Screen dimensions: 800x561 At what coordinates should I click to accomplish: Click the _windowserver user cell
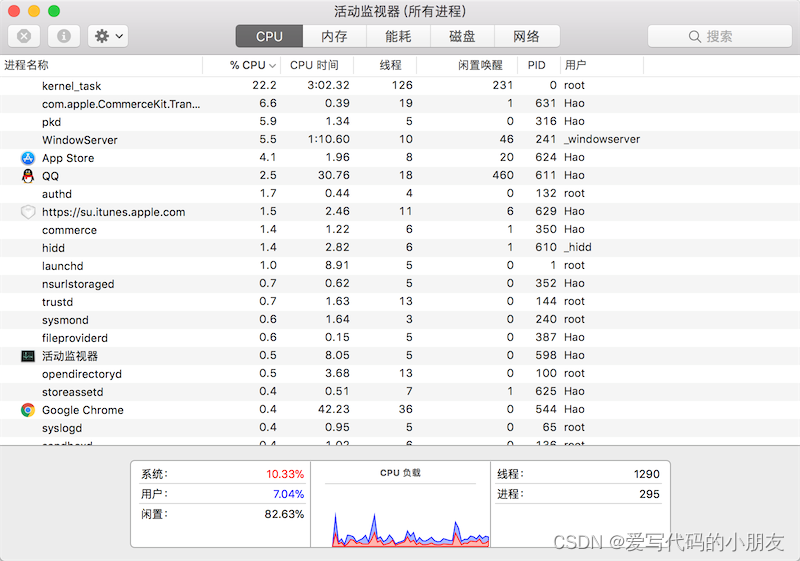pyautogui.click(x=602, y=139)
